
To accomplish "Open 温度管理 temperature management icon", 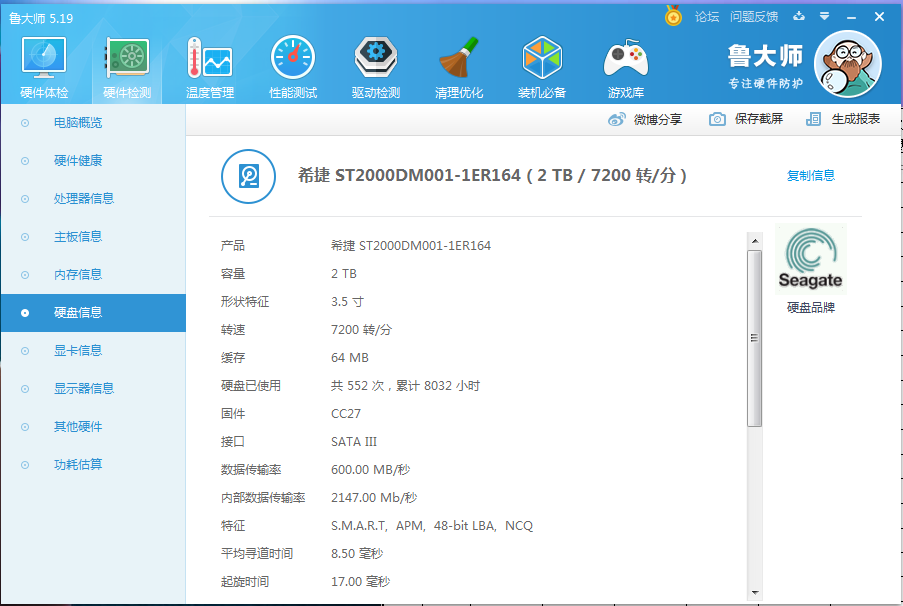I will tap(210, 58).
